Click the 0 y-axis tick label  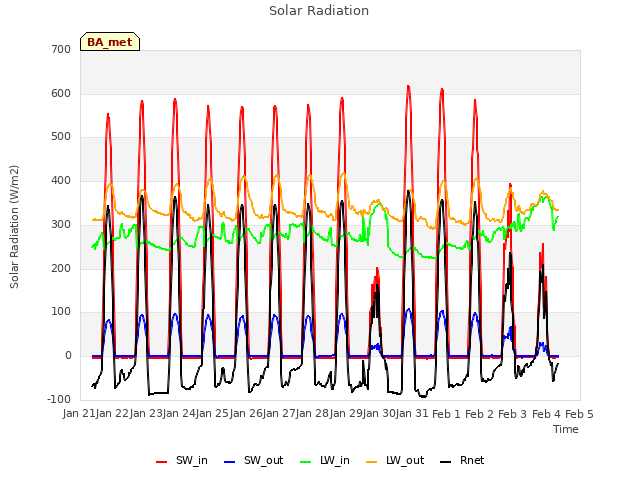click(x=68, y=356)
